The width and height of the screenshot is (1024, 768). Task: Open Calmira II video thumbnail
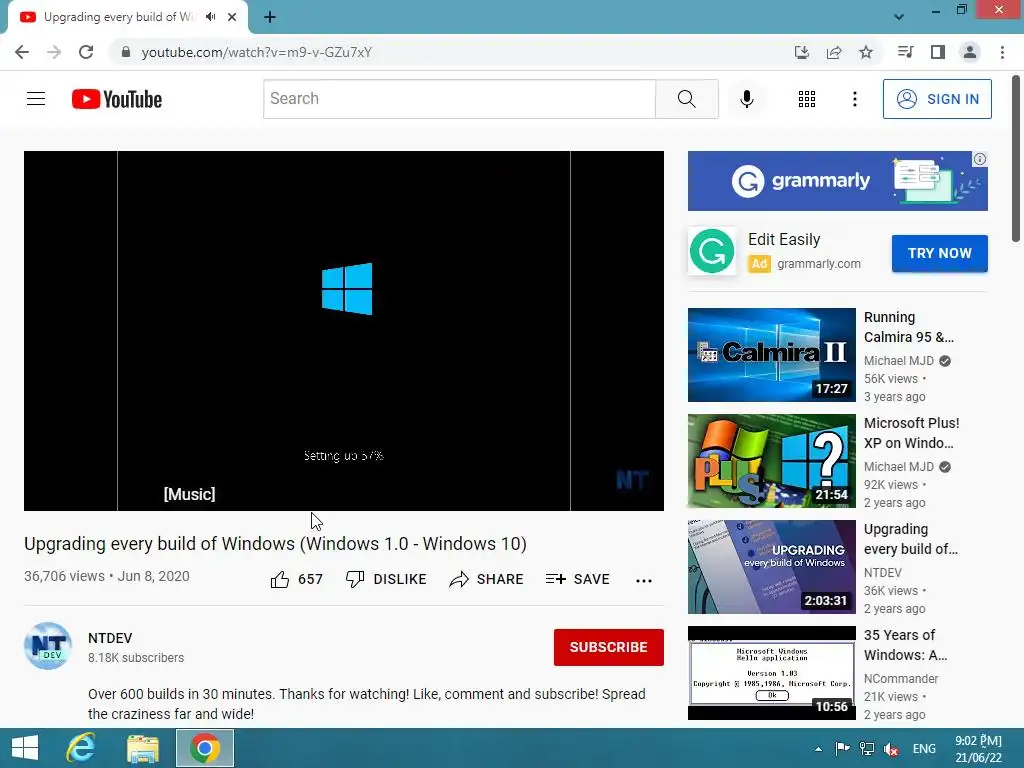[x=771, y=355]
